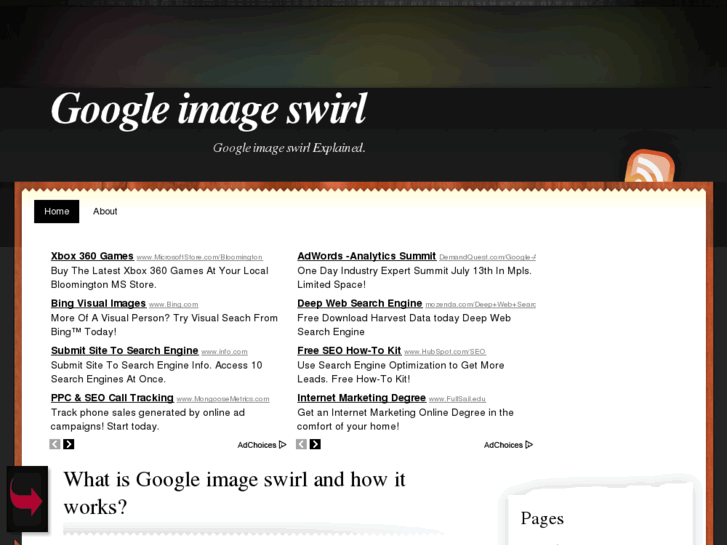Screen dimensions: 727x545
Task: Click next arrow under right ad block
Action: pos(315,444)
